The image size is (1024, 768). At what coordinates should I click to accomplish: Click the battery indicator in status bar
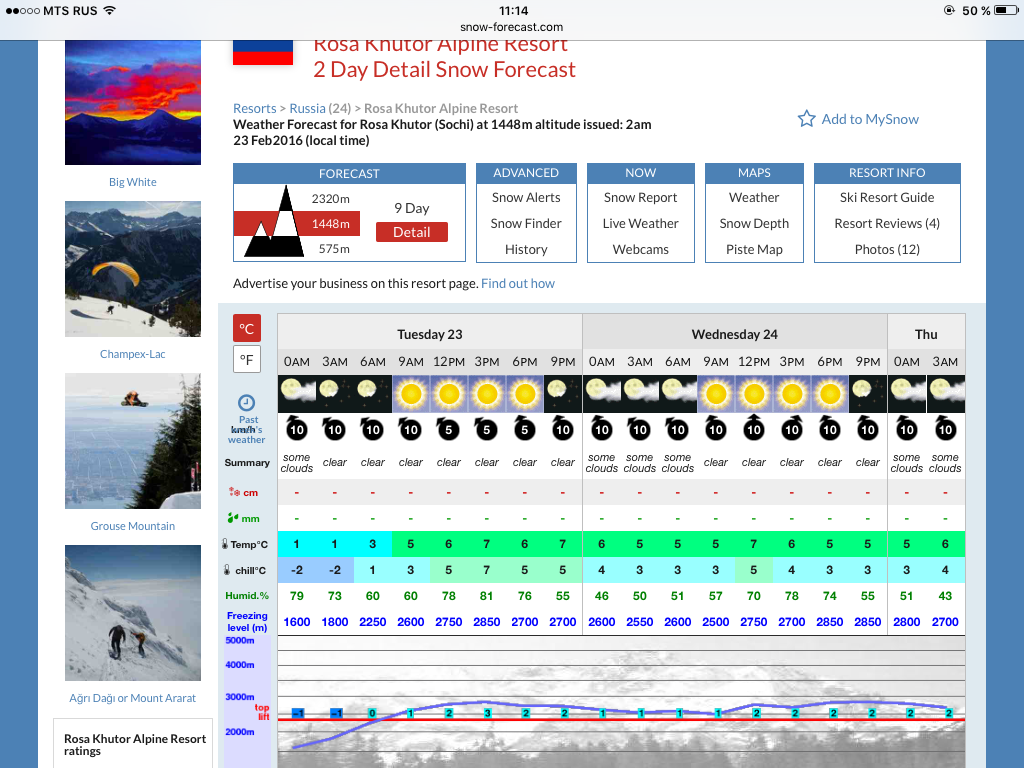(x=1006, y=10)
